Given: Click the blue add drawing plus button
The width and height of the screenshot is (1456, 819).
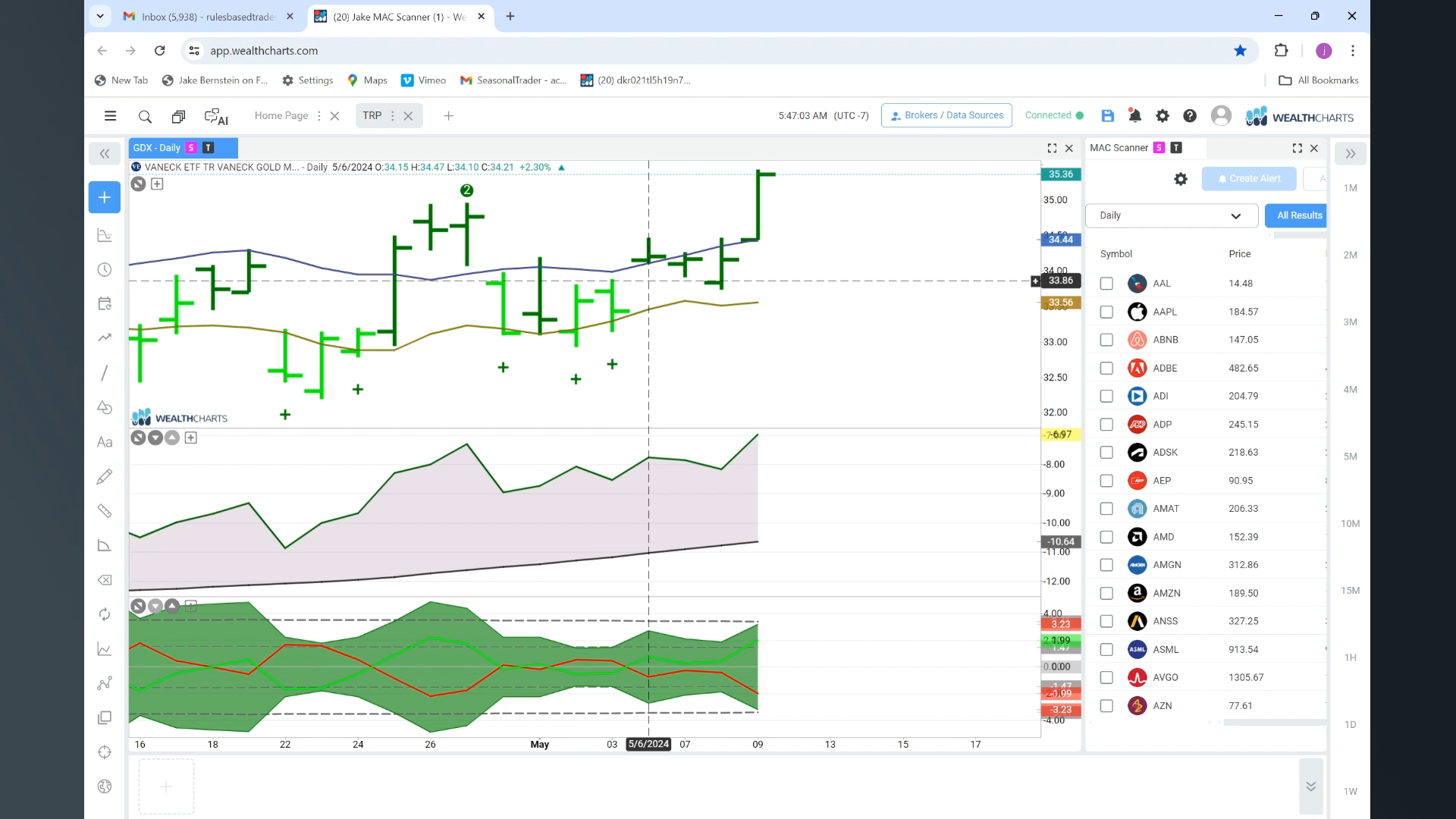Looking at the screenshot, I should click(105, 197).
